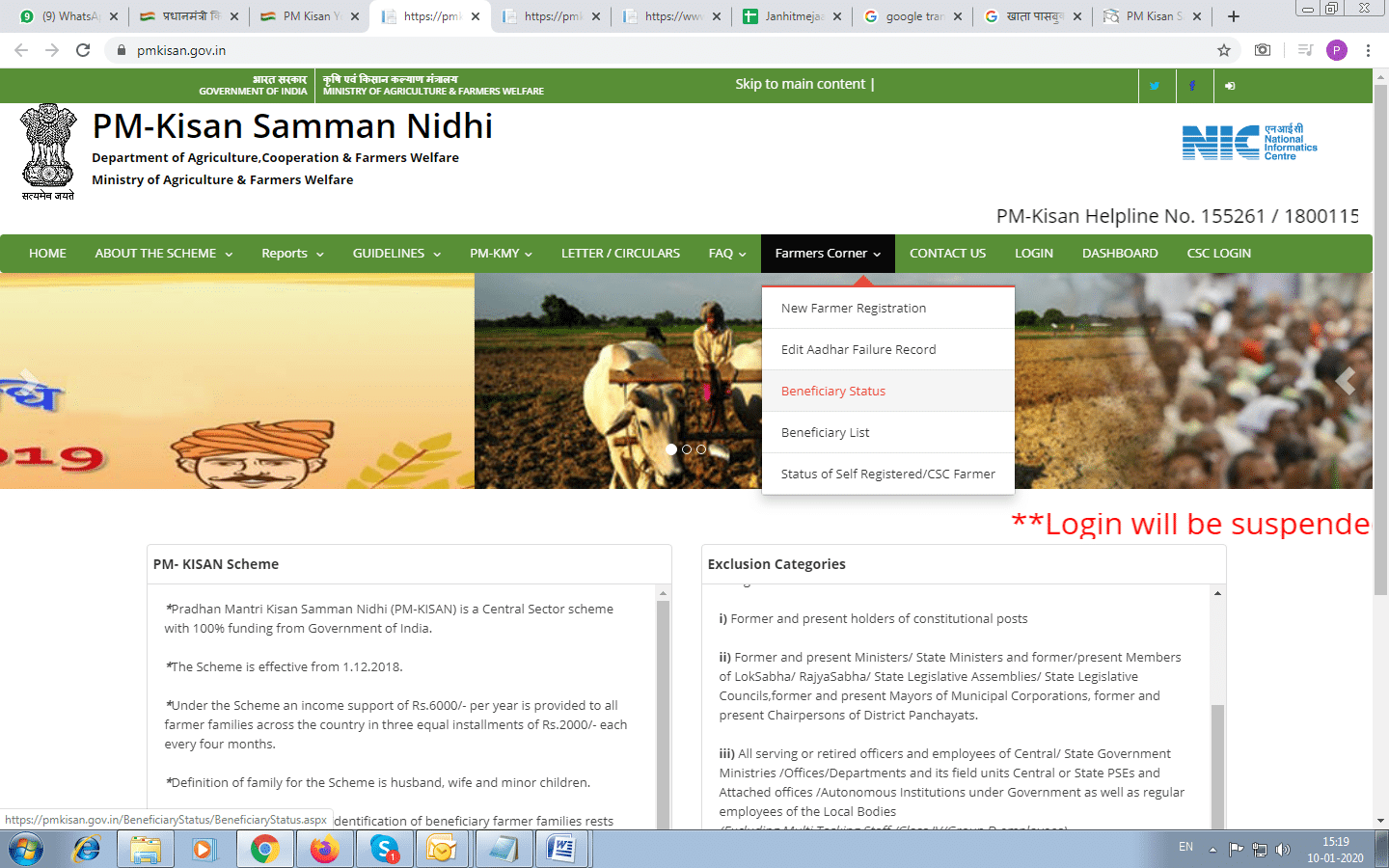The image size is (1389, 868).
Task: Select Beneficiary List menu item
Action: pyautogui.click(x=888, y=433)
